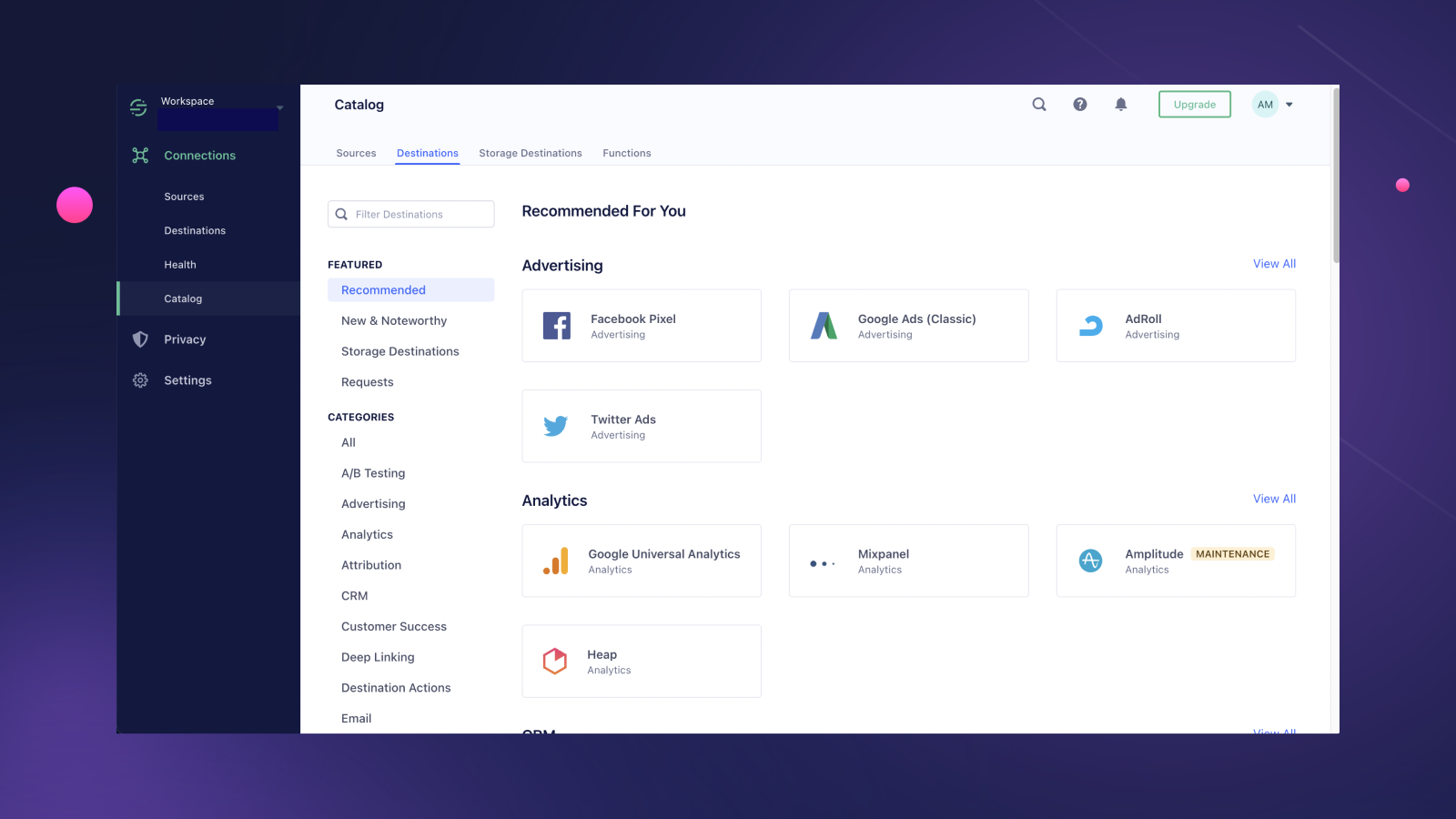Open Destinations in the sidebar
Viewport: 1456px width, 819px height.
click(195, 230)
